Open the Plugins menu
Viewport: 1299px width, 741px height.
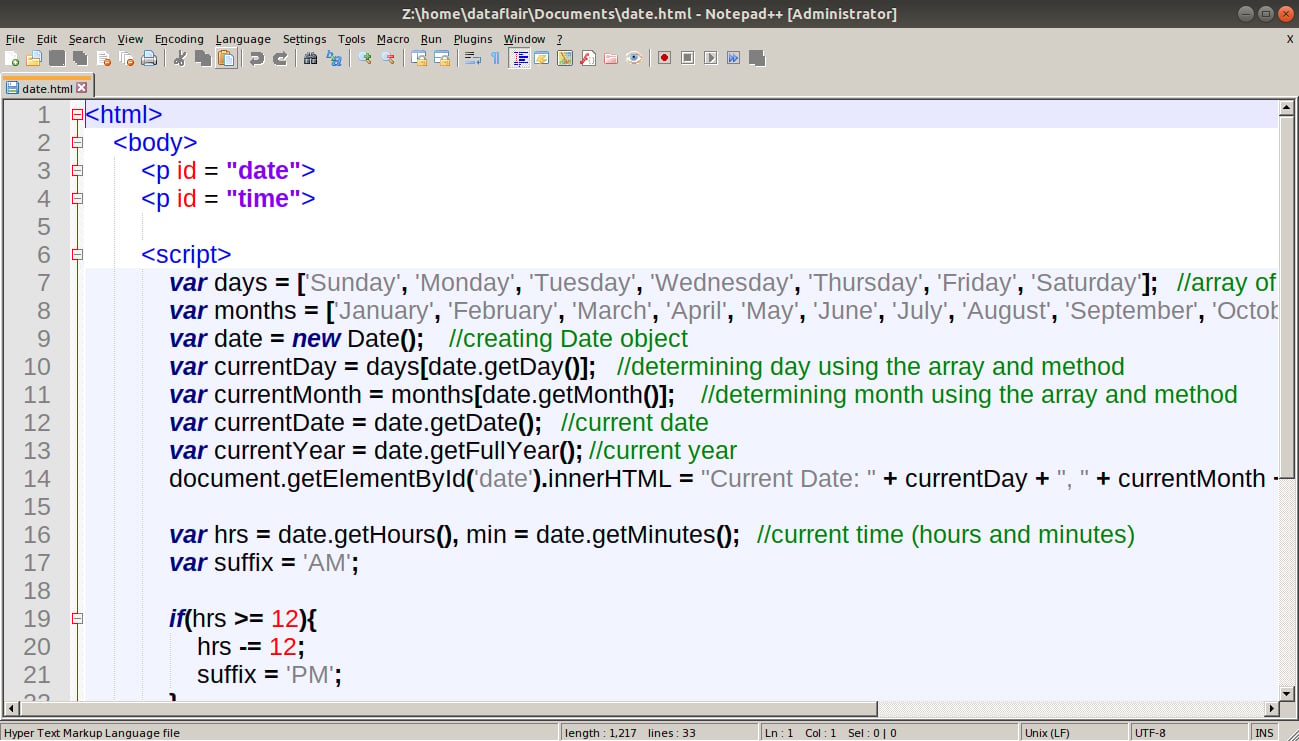[473, 39]
